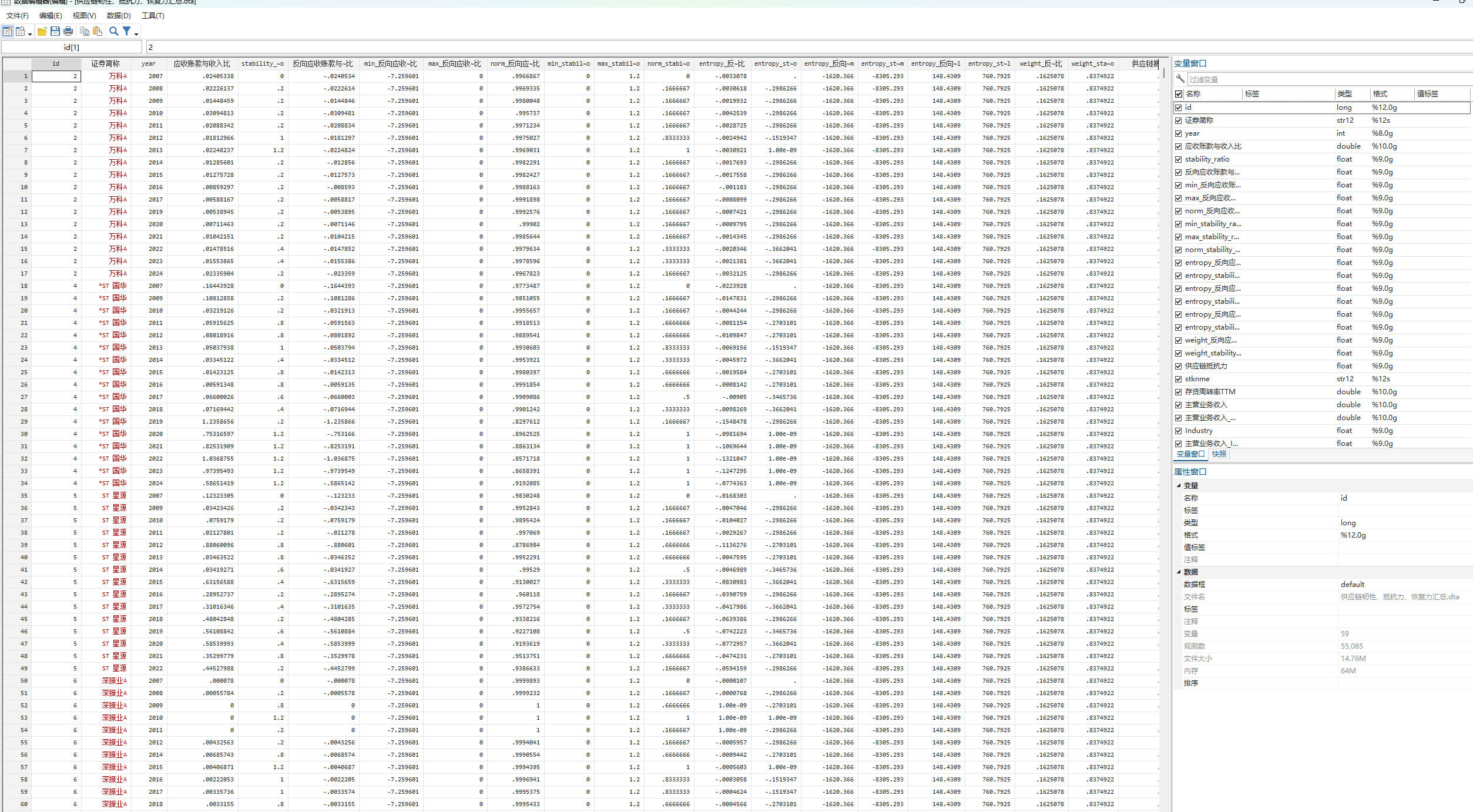Collapse the 数据 section in properties
This screenshot has width=1473, height=812.
point(1179,572)
